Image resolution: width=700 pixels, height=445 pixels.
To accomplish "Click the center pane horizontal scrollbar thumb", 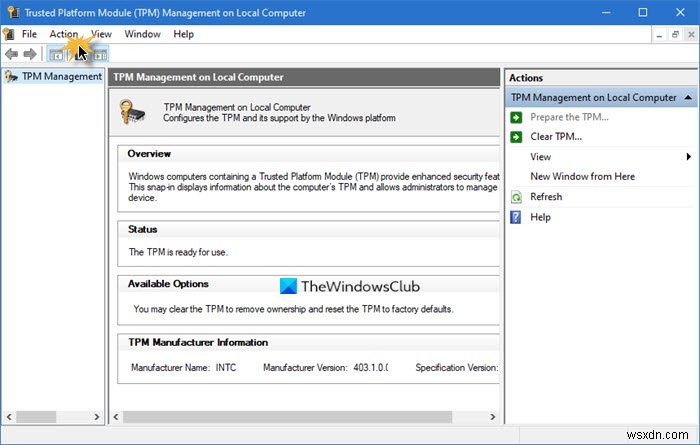I will (288, 417).
